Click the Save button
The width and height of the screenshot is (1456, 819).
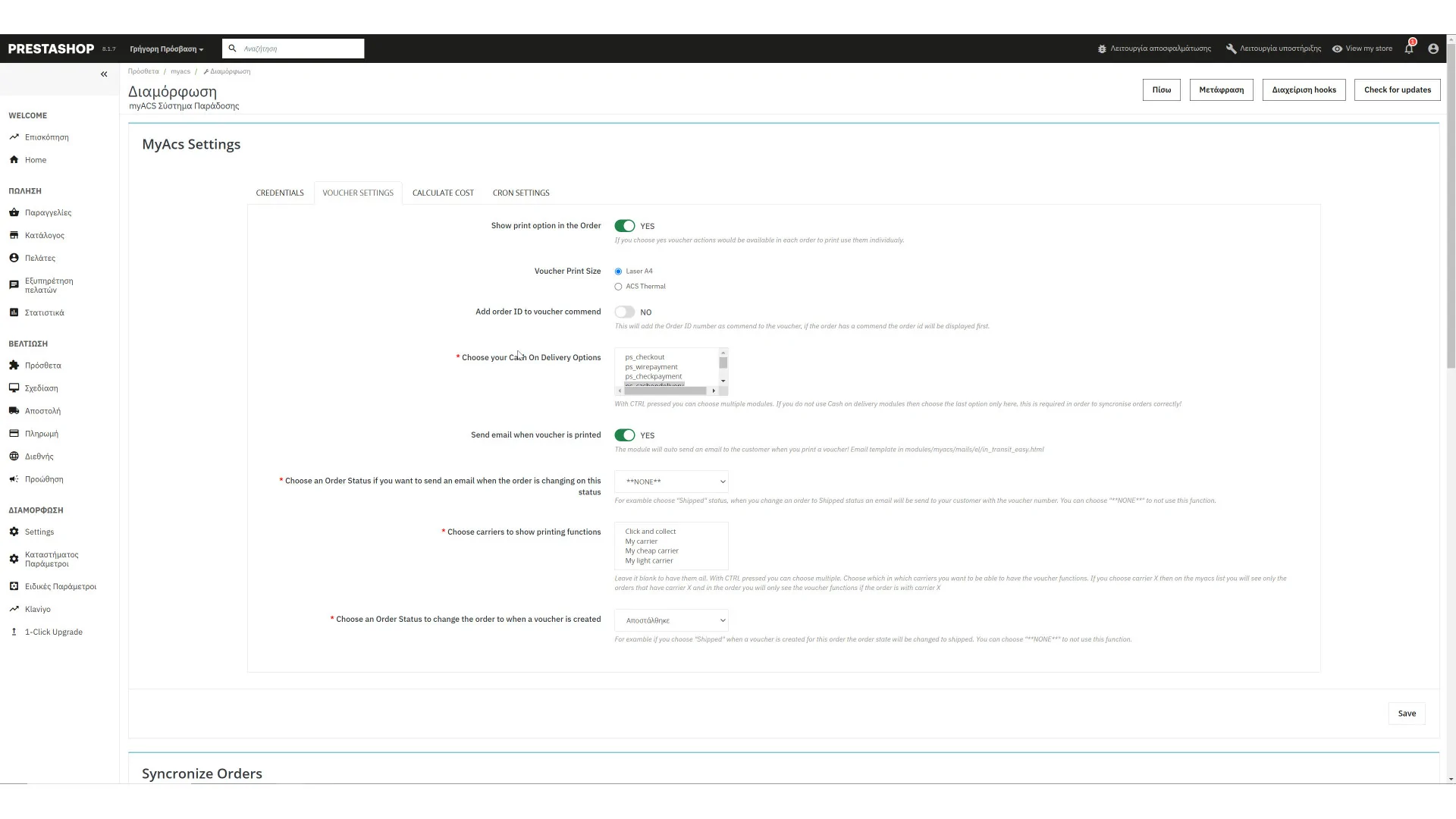(1407, 714)
